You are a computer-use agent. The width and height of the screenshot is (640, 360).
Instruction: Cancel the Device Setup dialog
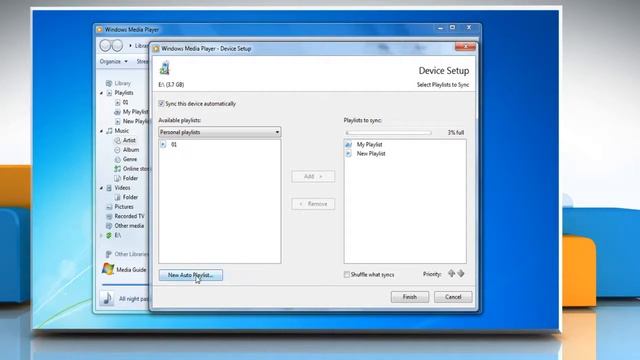click(x=453, y=297)
